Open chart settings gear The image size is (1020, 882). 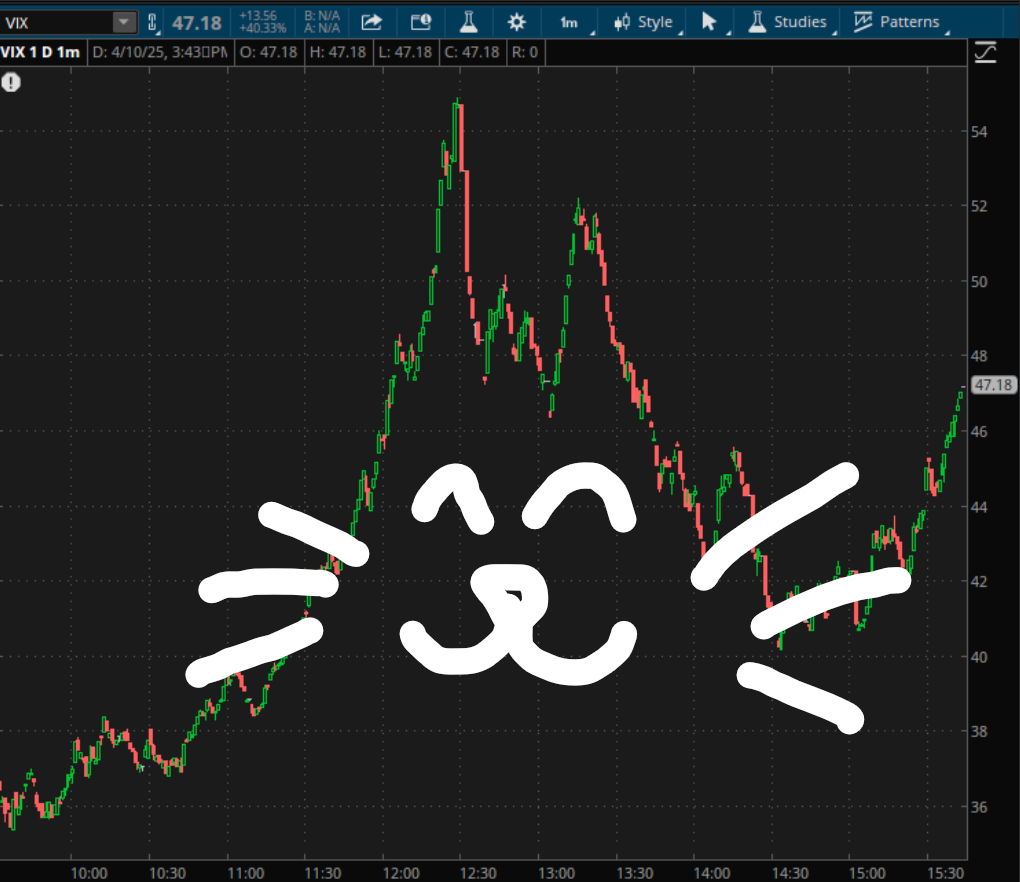[517, 22]
